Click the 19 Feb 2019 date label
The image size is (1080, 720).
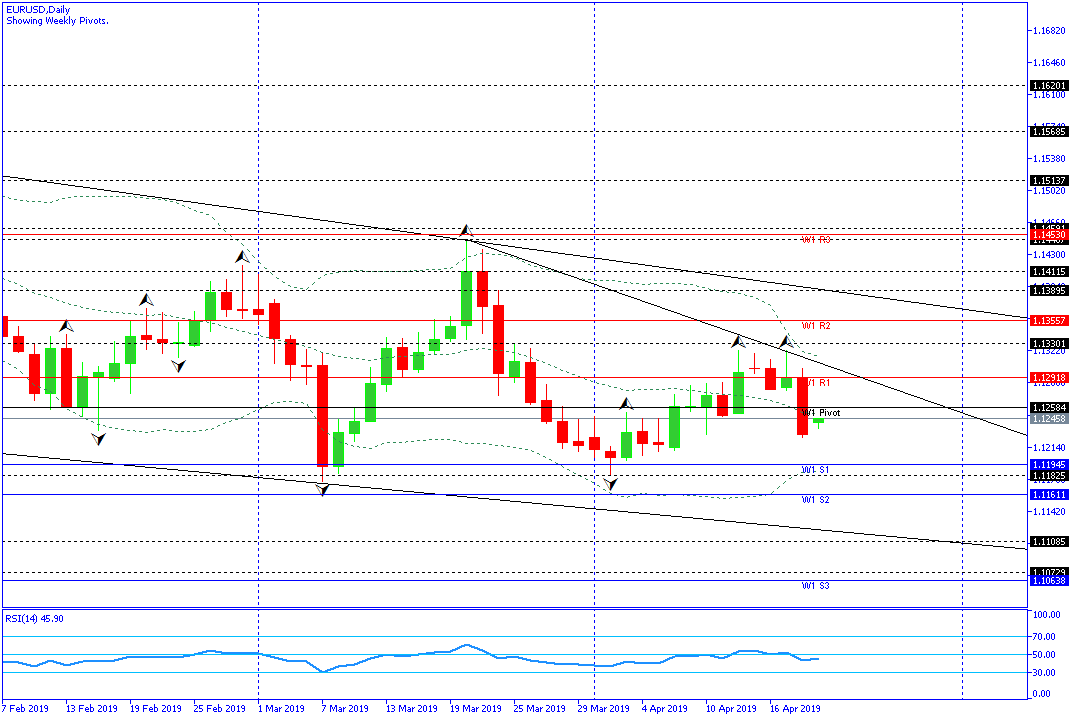156,708
